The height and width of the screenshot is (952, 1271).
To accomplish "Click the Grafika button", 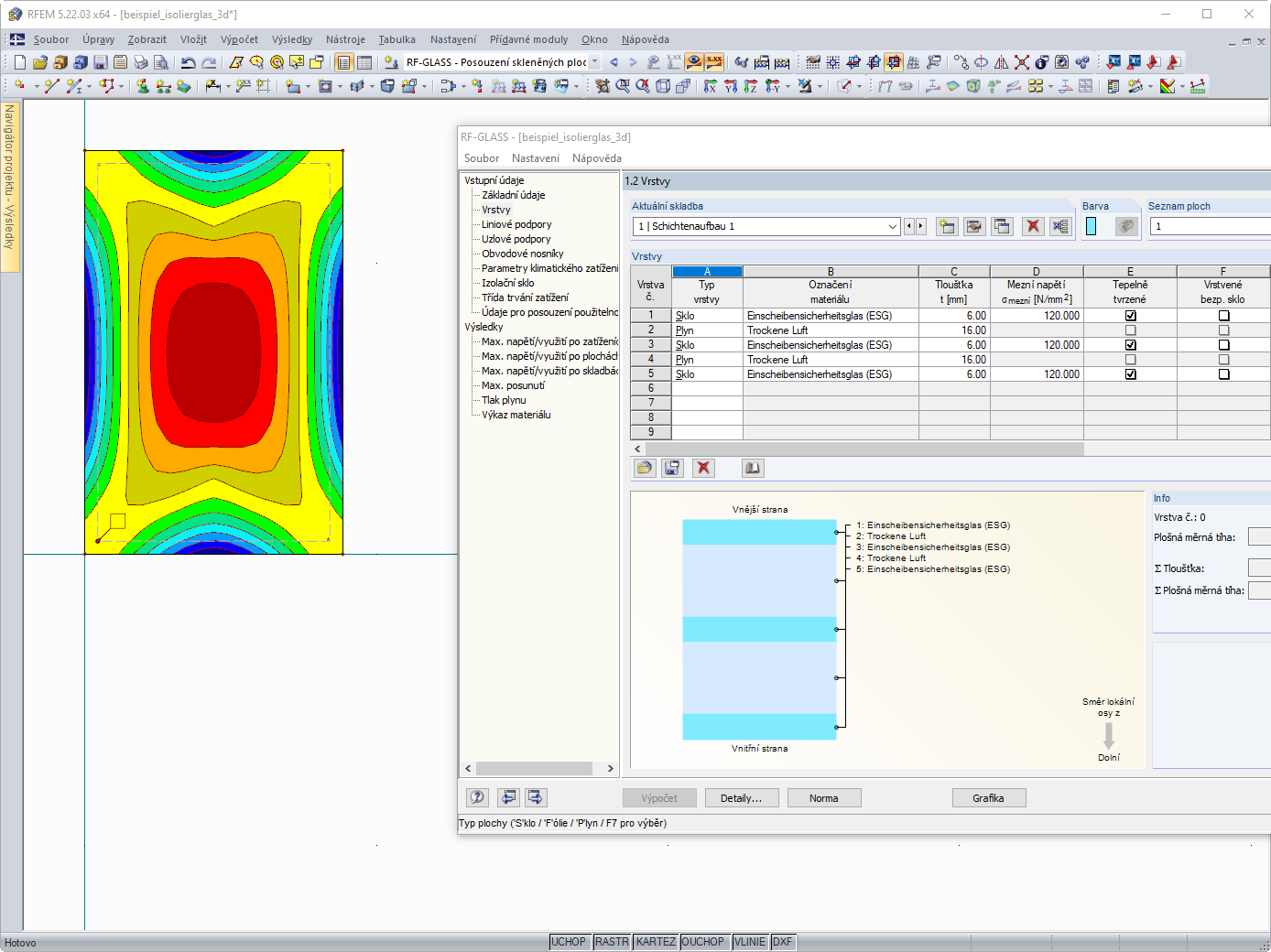I will 989,798.
